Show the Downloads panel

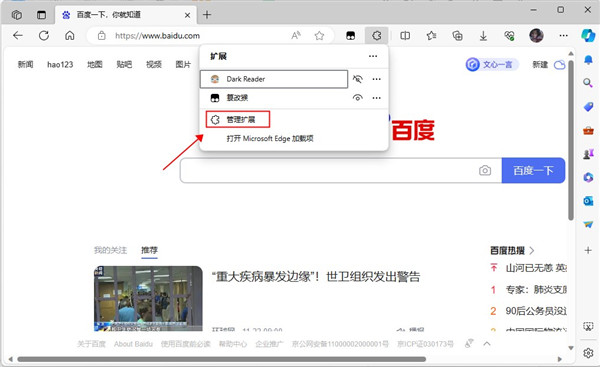pyautogui.click(x=483, y=36)
